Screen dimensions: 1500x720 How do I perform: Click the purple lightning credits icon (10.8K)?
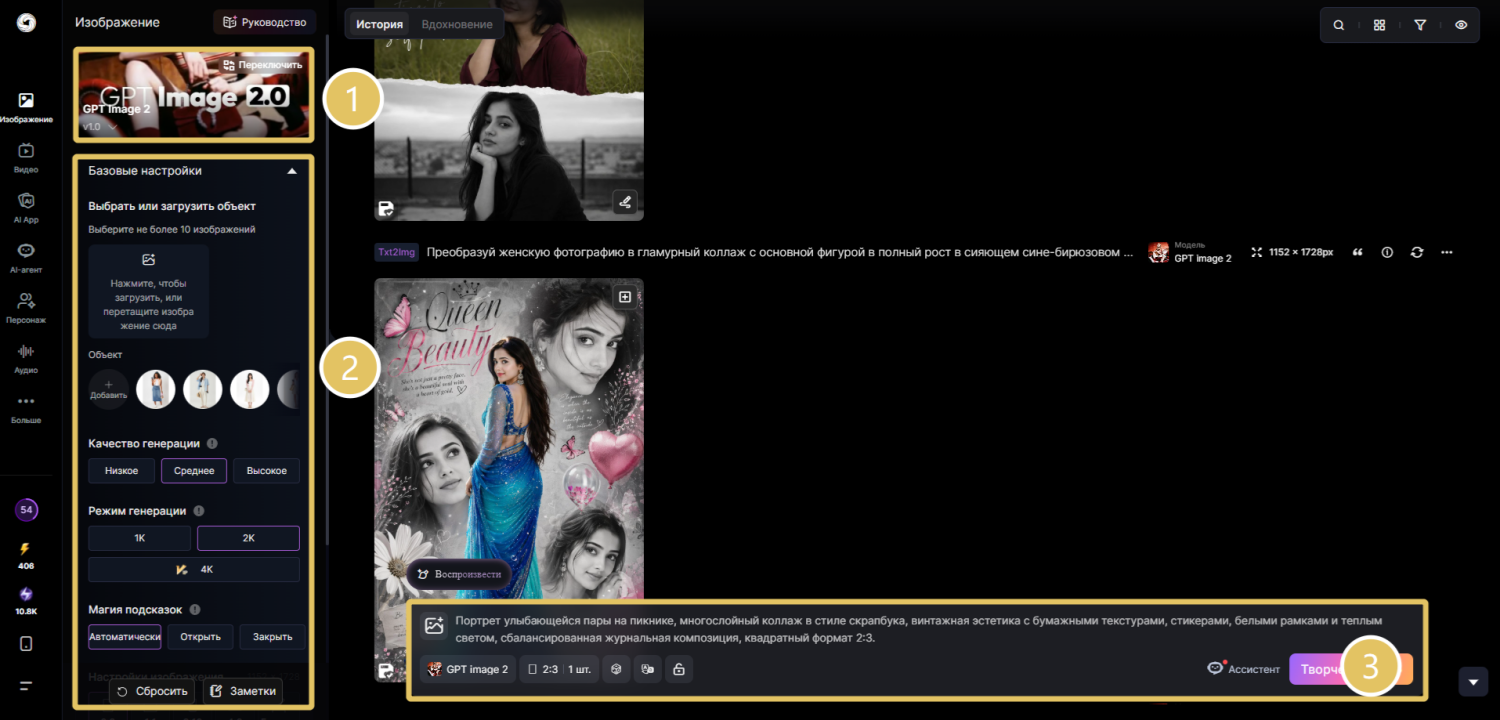point(26,593)
